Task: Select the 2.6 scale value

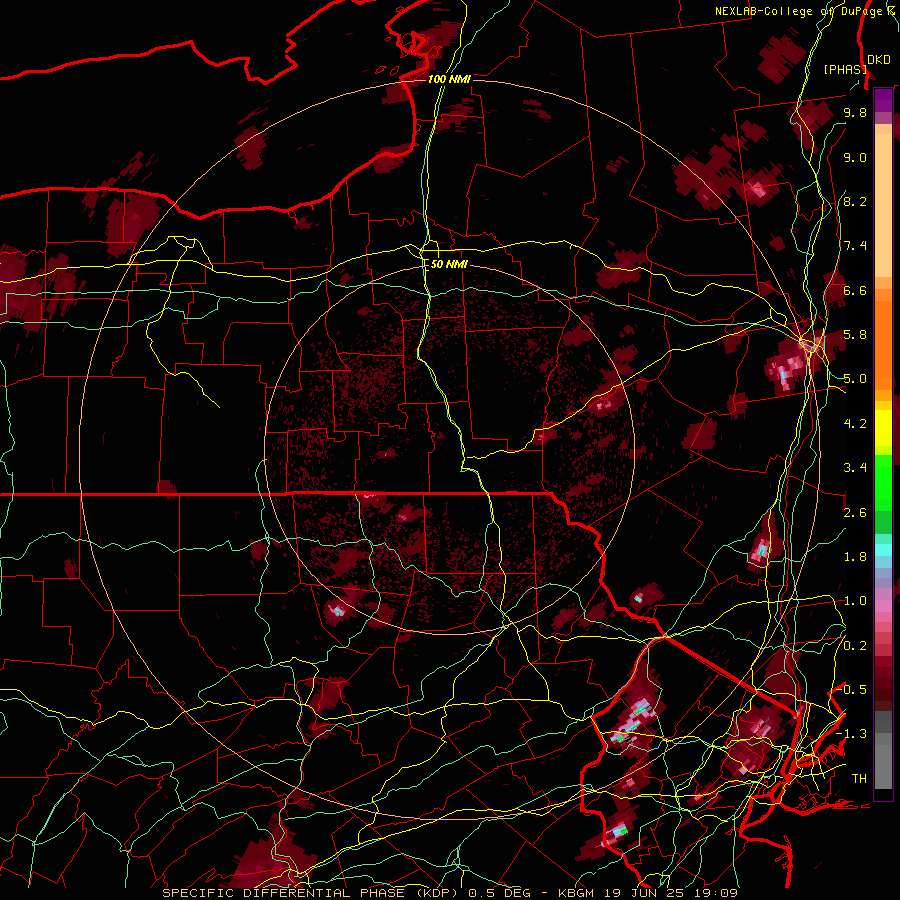Action: [855, 513]
